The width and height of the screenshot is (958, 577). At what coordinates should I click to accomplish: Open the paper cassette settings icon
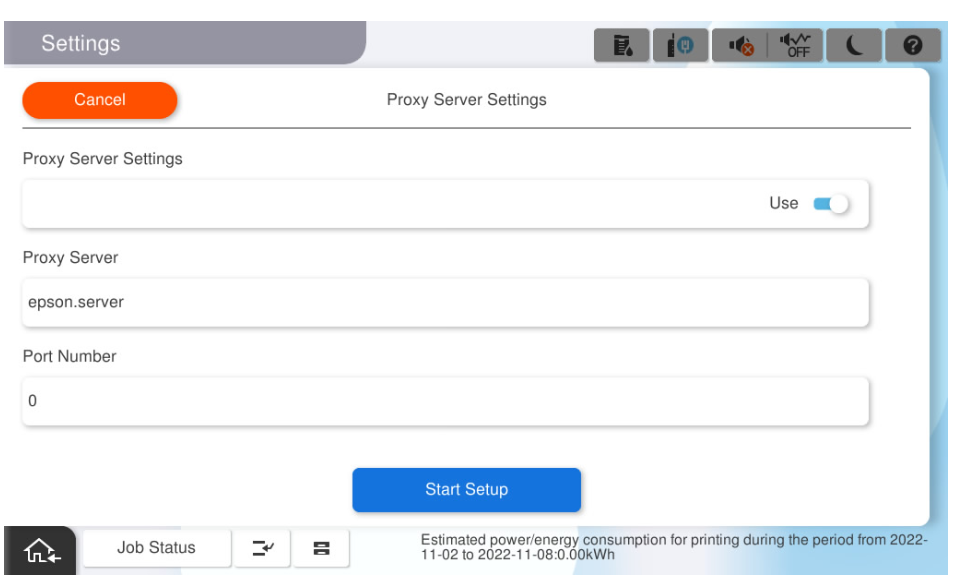tap(321, 548)
